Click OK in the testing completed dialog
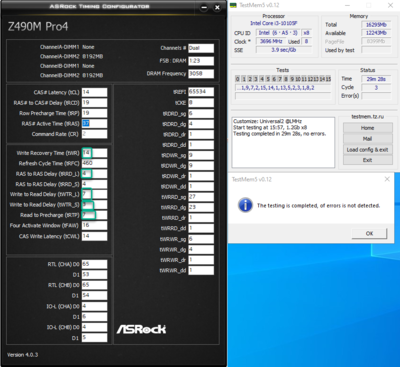 369,233
